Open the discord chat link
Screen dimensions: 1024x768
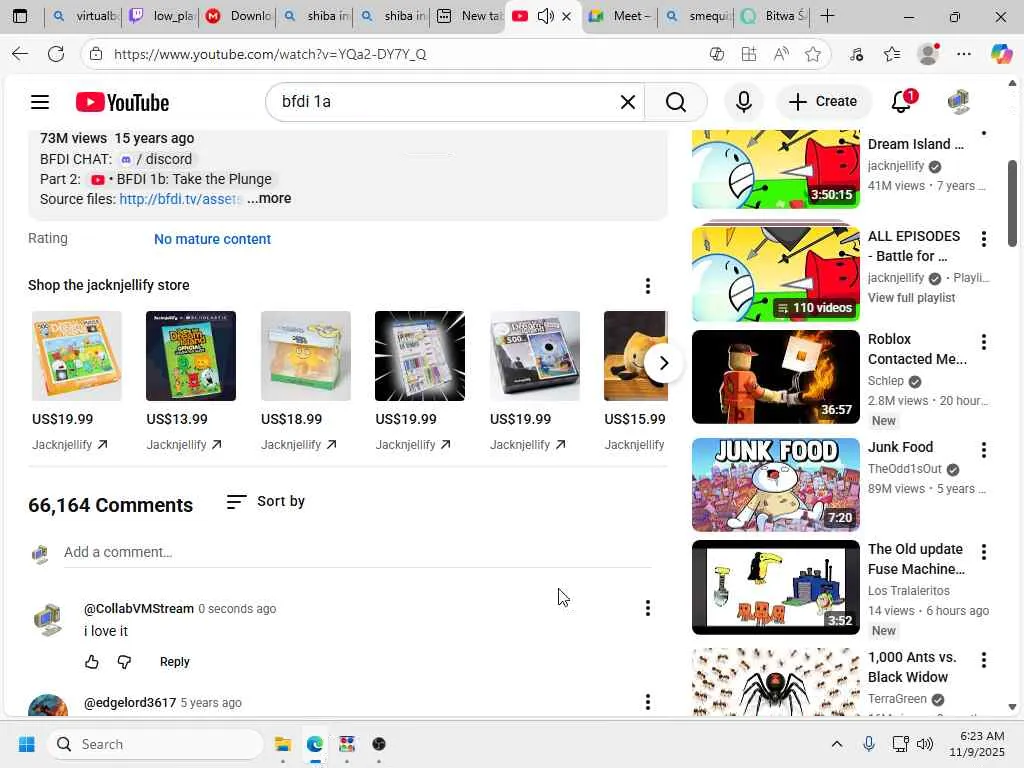pos(157,159)
